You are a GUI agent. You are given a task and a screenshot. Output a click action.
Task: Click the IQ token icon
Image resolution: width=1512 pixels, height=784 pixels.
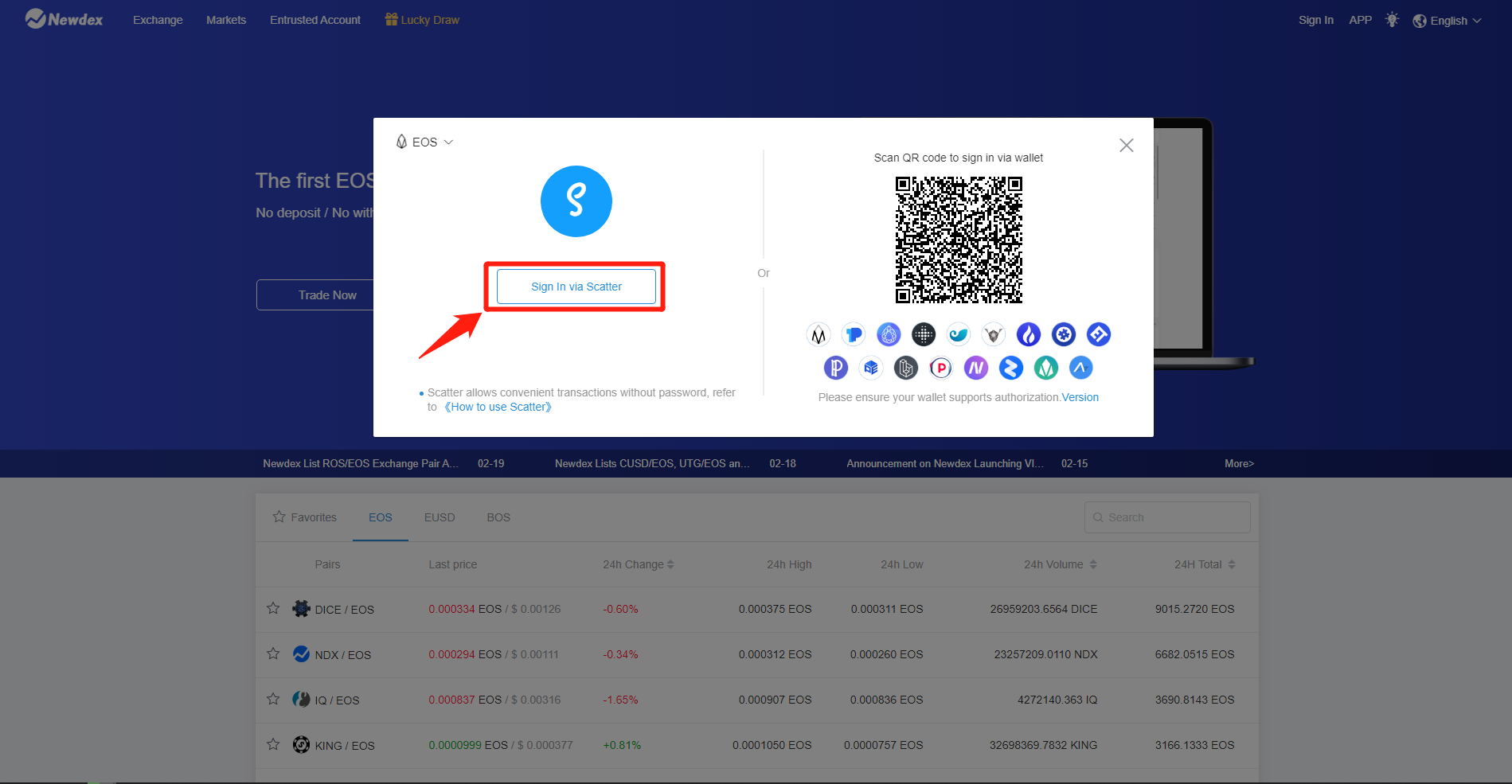[x=301, y=700]
